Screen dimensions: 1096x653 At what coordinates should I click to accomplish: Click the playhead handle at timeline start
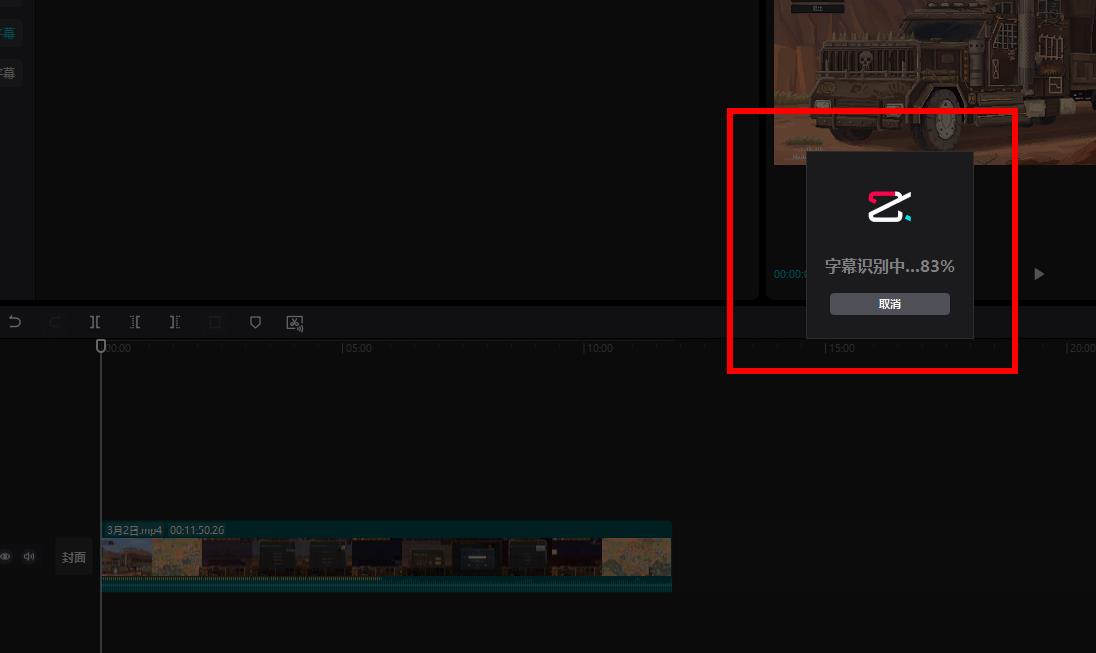101,345
